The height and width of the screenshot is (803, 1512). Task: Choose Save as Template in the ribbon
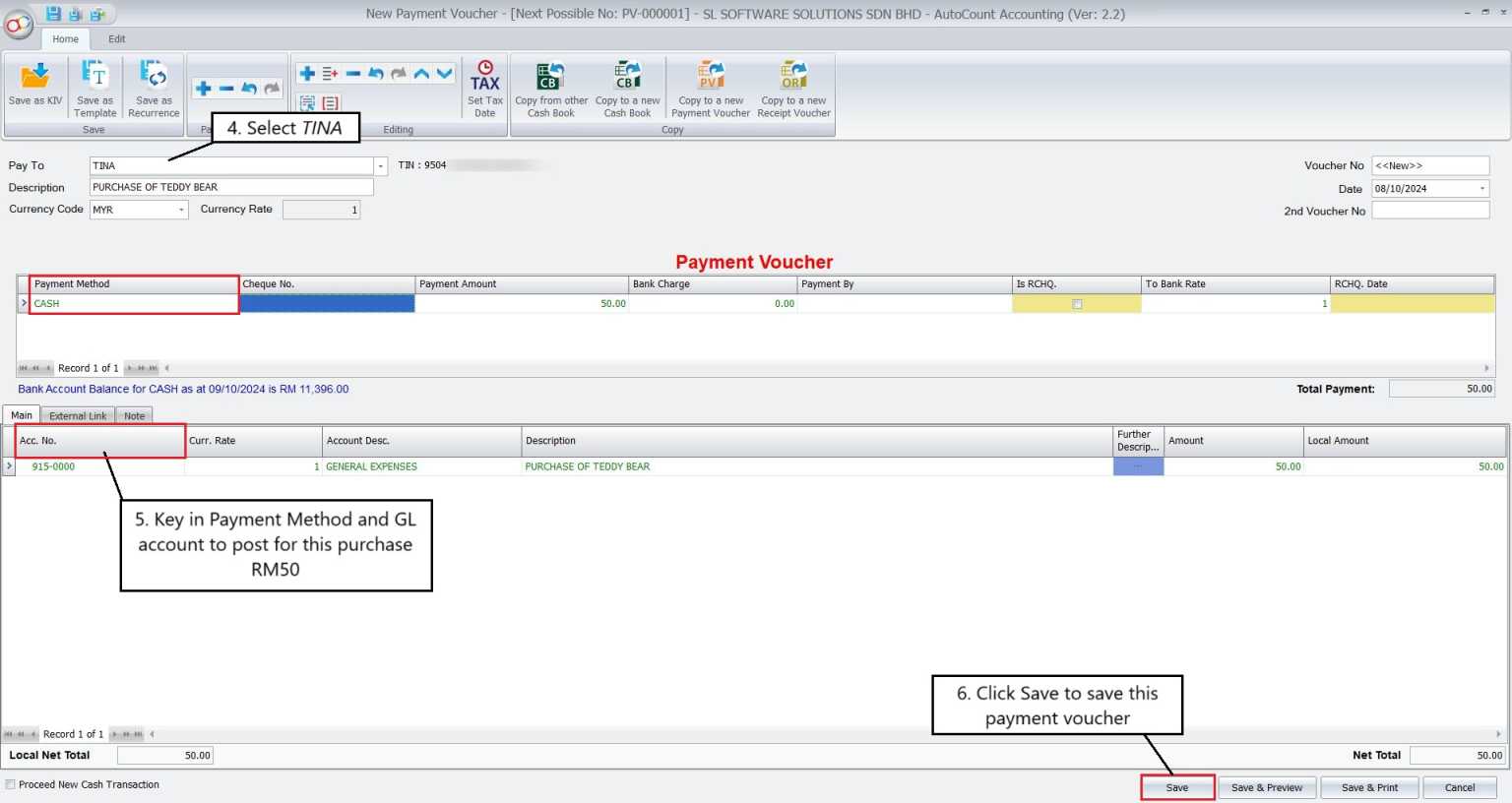(x=94, y=89)
